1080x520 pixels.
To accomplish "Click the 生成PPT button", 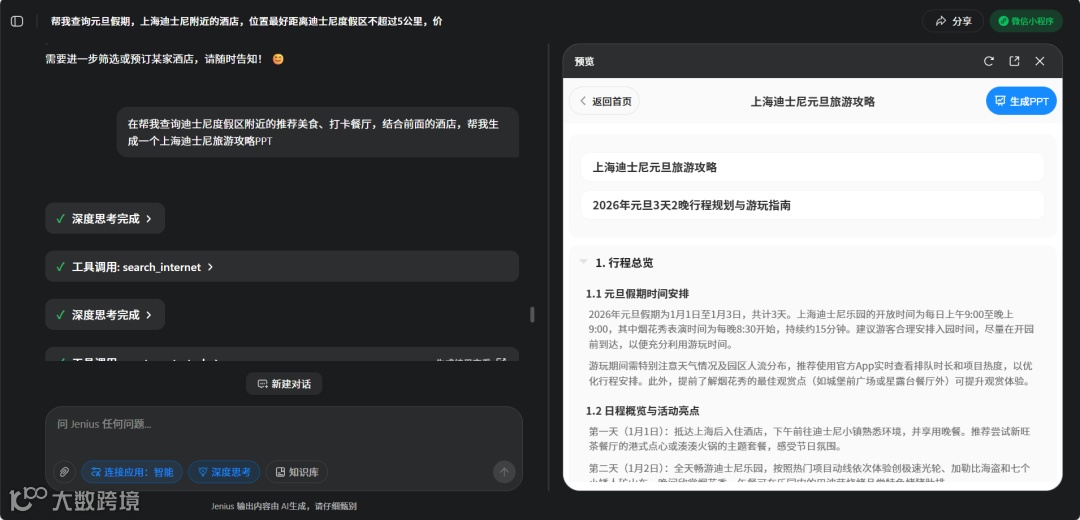I will coord(1021,101).
